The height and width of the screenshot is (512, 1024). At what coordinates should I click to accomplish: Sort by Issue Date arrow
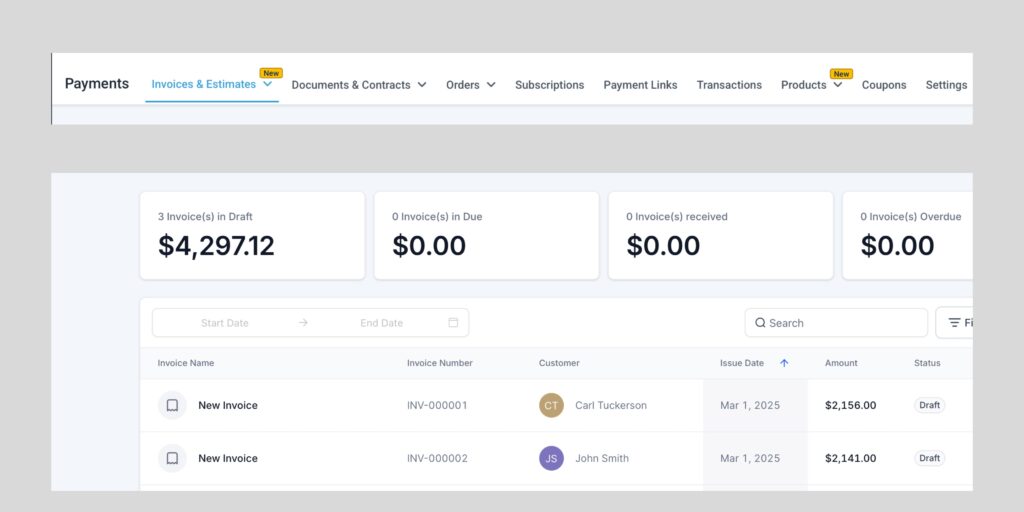coord(784,363)
